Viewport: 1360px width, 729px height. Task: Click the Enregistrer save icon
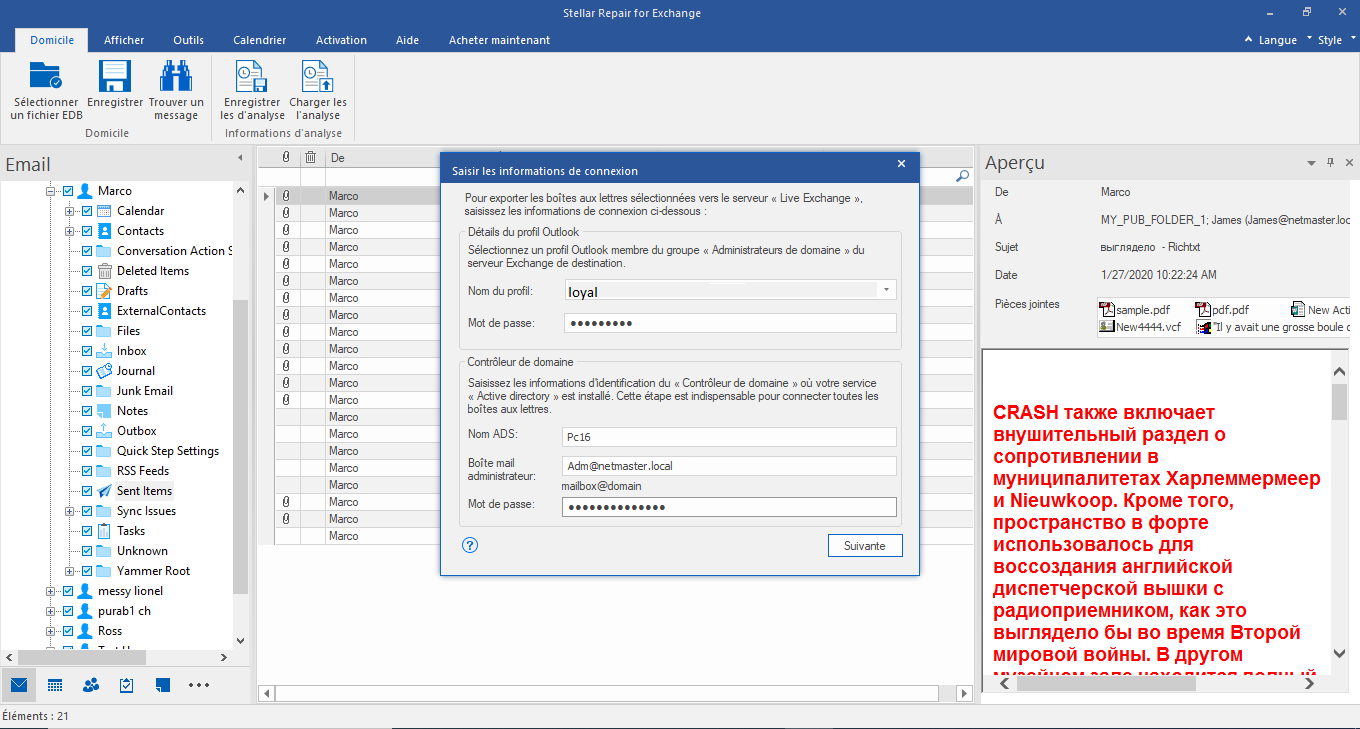pos(114,78)
